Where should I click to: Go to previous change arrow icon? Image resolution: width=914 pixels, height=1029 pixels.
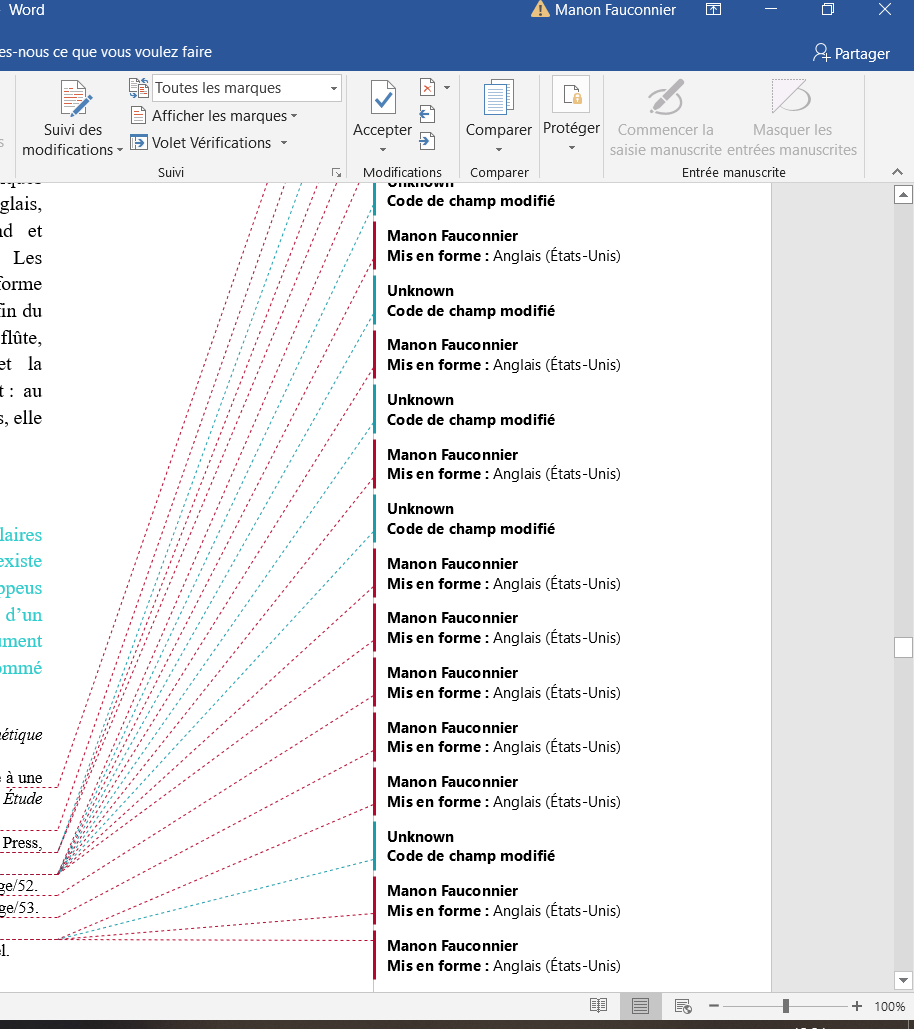427,114
